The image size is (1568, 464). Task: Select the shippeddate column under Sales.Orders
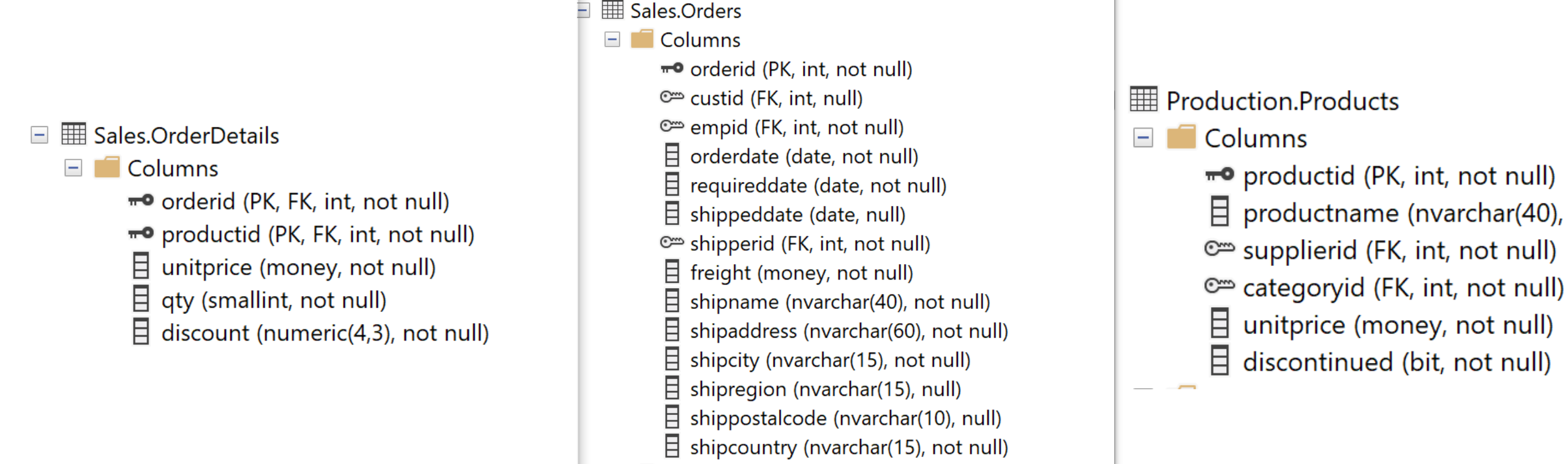796,214
